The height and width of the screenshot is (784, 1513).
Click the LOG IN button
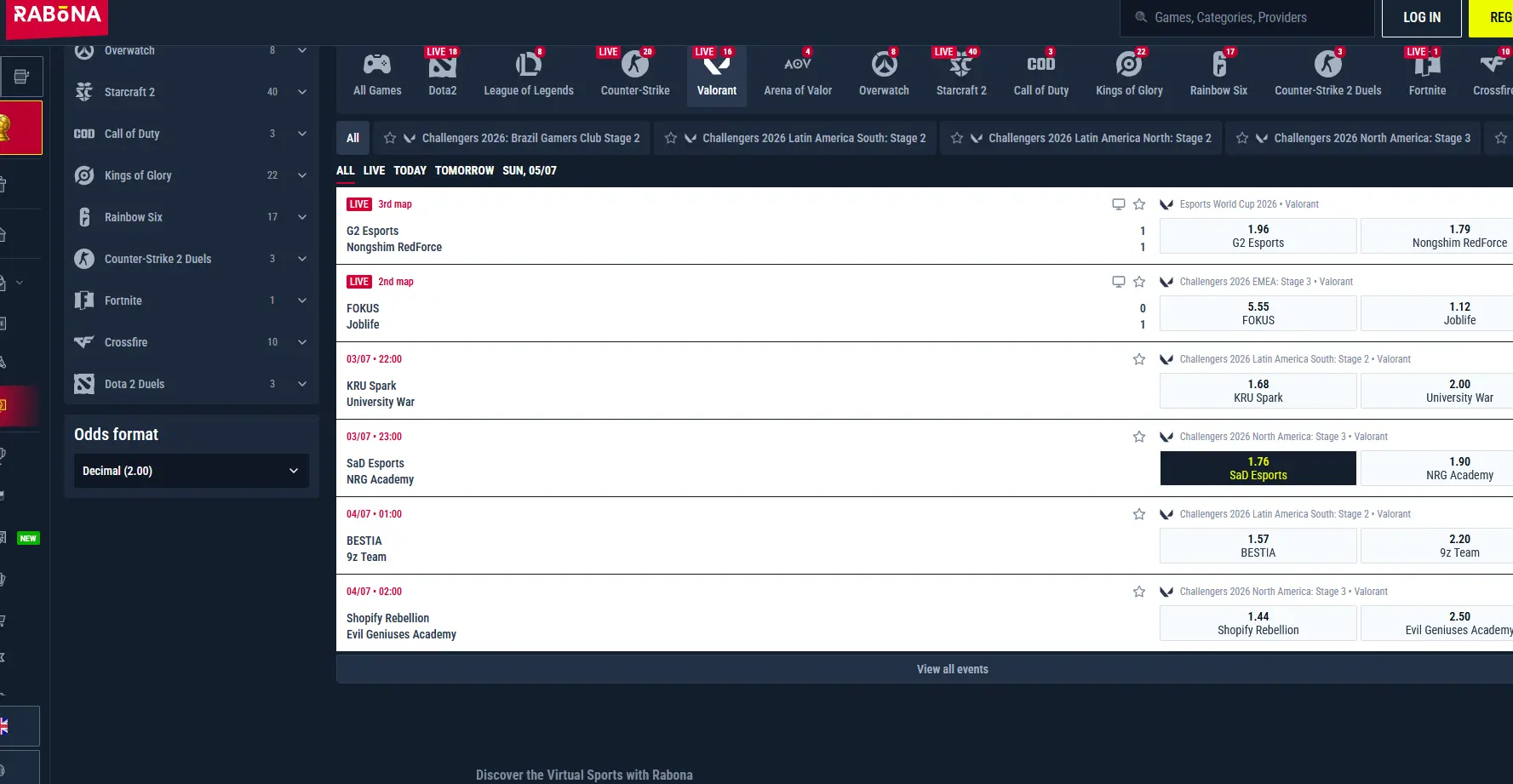[x=1422, y=18]
